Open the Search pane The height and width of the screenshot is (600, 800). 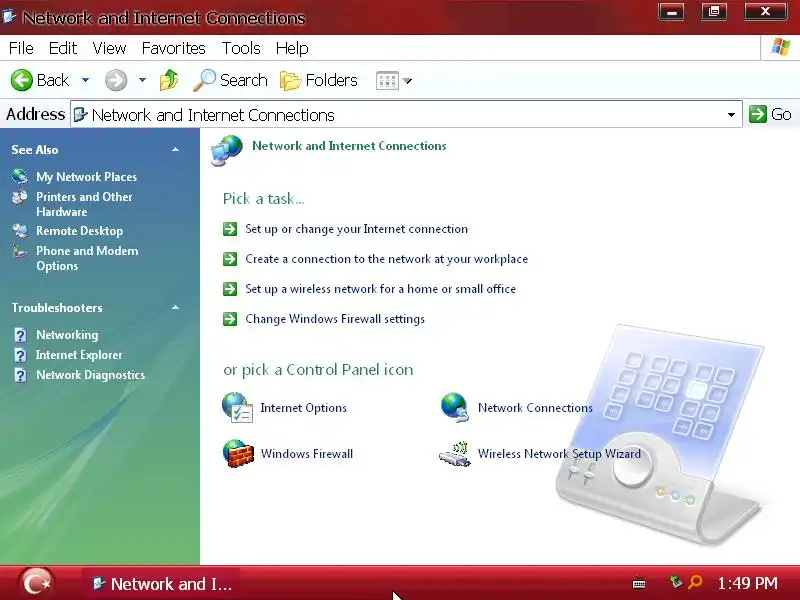[230, 80]
